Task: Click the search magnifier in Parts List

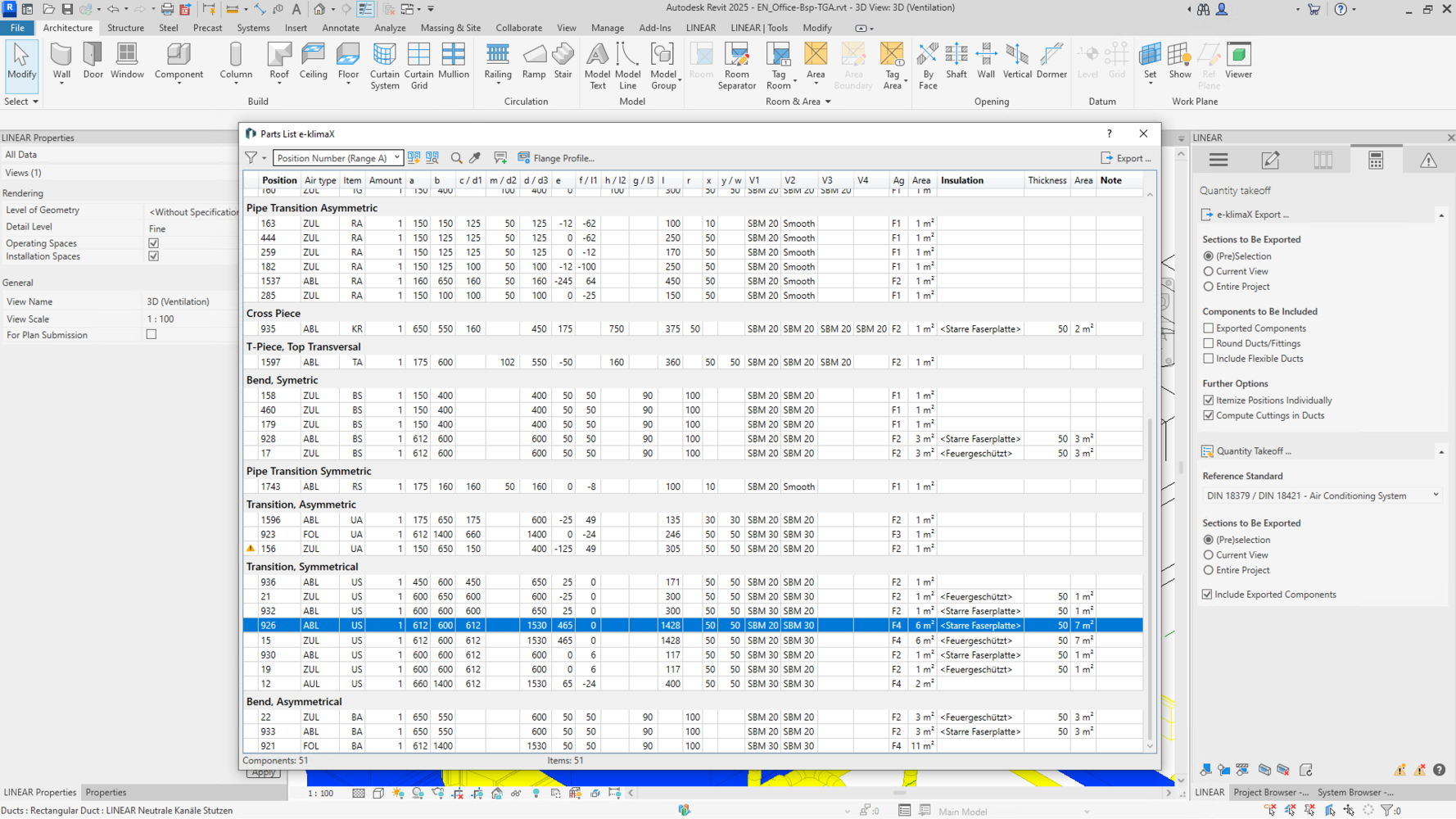Action: pyautogui.click(x=456, y=158)
